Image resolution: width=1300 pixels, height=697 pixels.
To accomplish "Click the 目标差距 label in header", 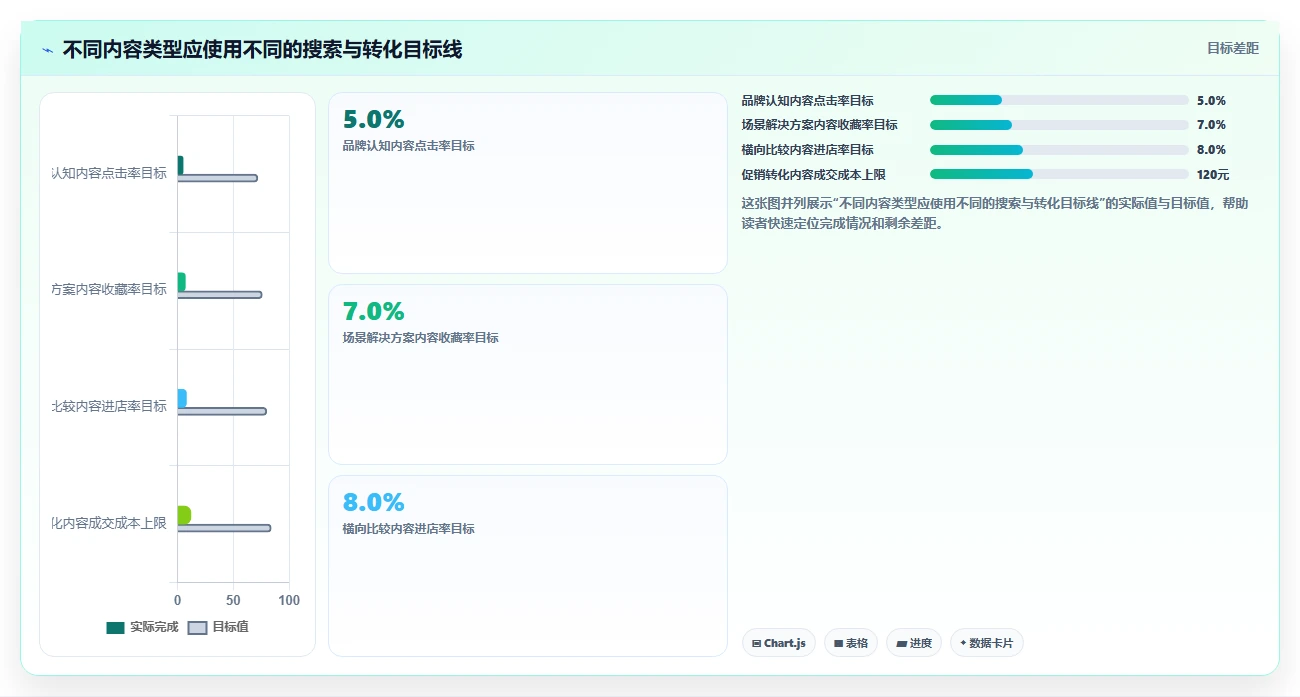I will click(x=1232, y=48).
